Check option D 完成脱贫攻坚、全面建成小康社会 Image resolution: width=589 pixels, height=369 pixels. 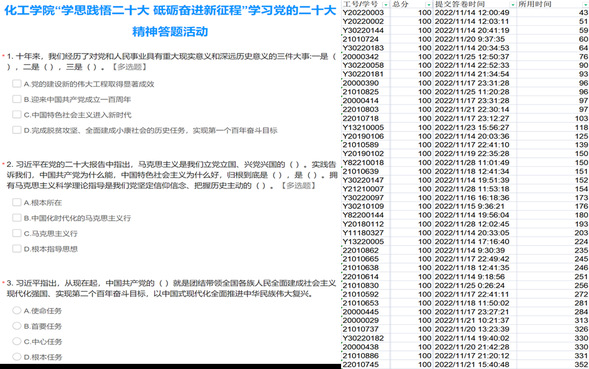tap(17, 130)
